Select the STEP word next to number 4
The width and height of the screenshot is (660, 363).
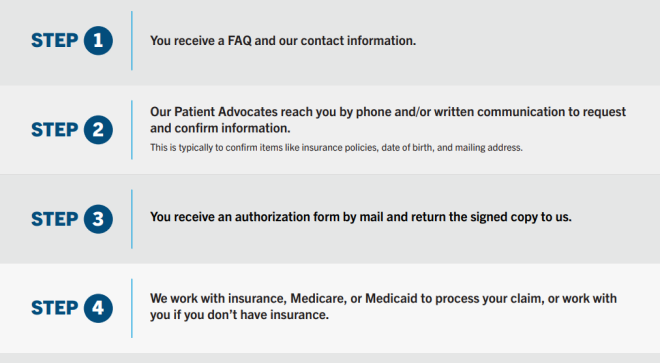pyautogui.click(x=55, y=308)
